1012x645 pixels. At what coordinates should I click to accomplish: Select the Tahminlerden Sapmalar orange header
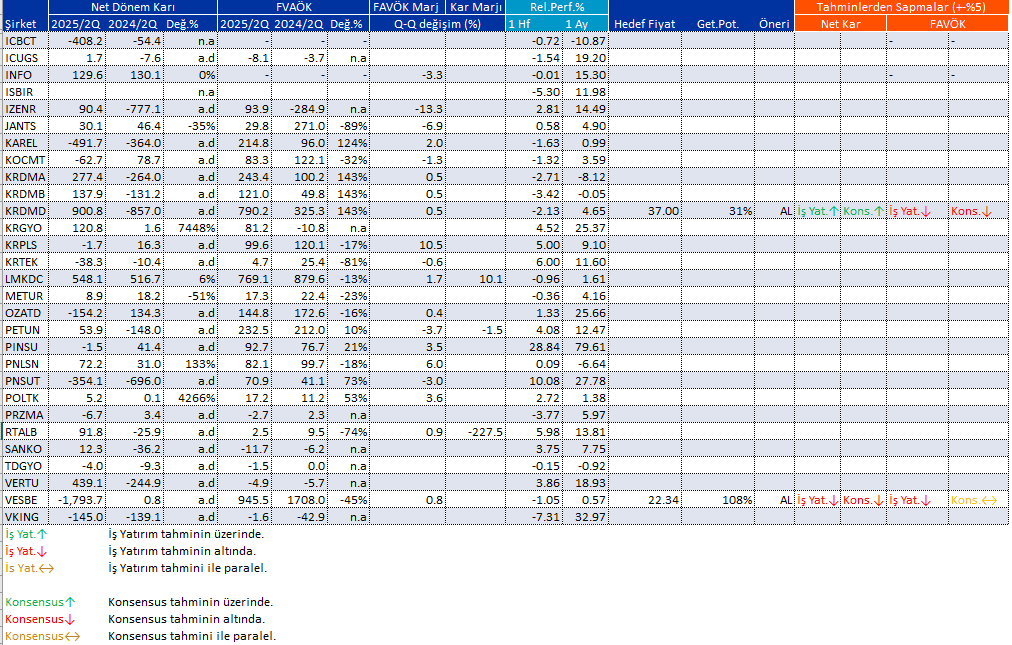pos(901,7)
